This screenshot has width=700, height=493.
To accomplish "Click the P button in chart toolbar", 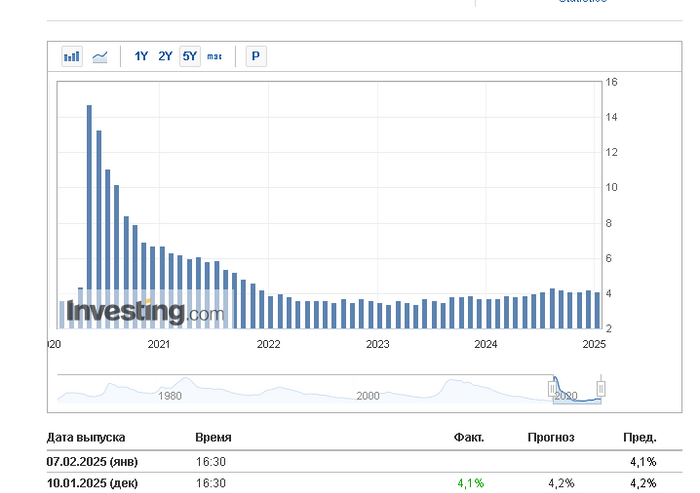I will [256, 56].
